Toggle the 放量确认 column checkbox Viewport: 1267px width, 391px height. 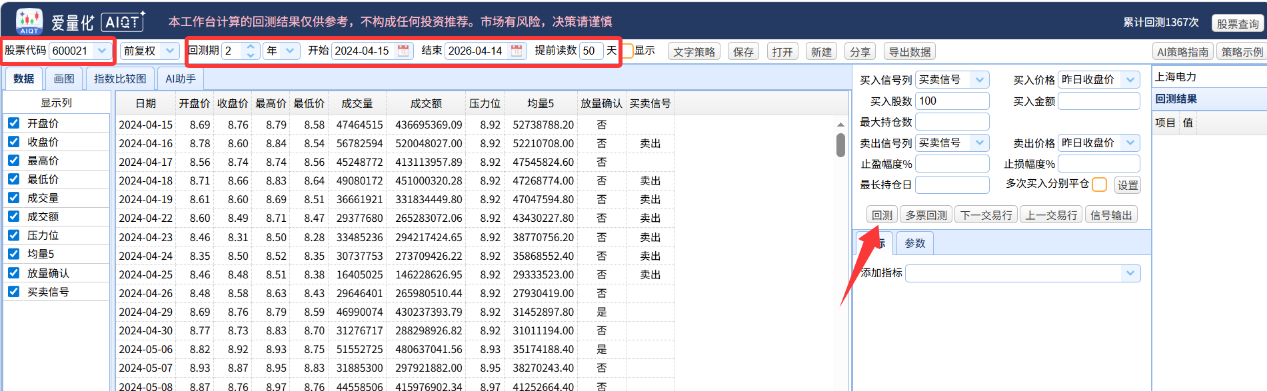pos(13,272)
